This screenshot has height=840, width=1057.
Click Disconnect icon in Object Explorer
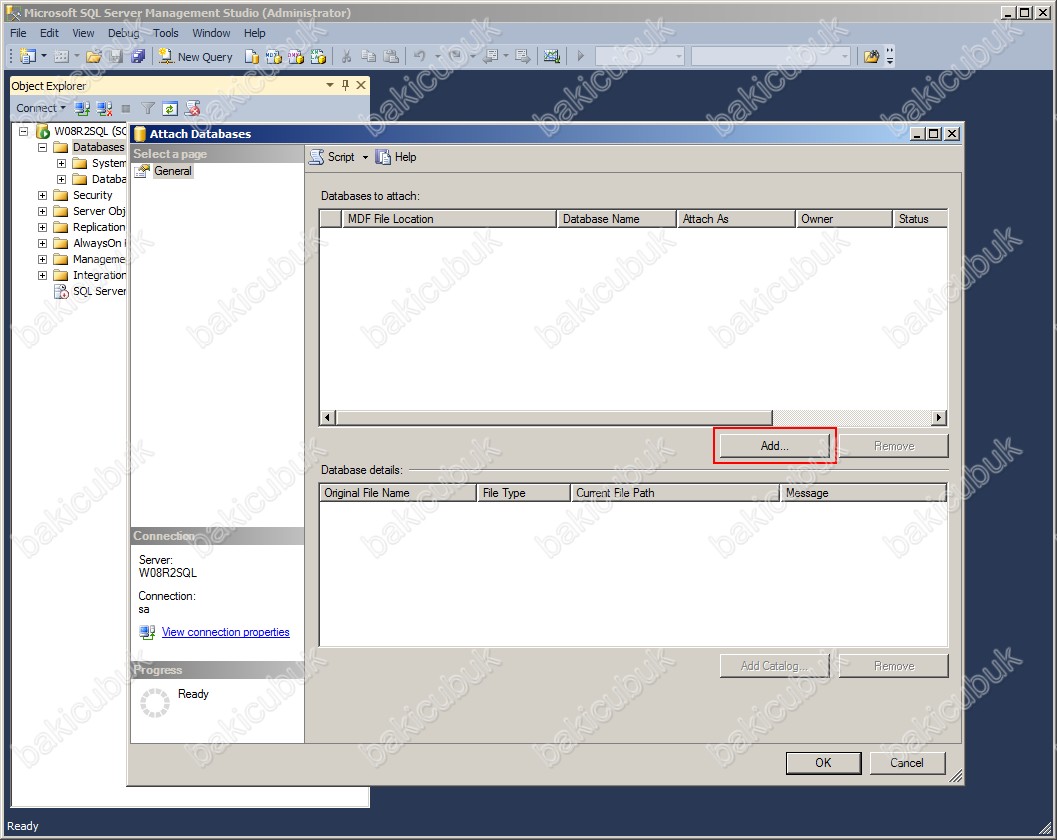104,108
